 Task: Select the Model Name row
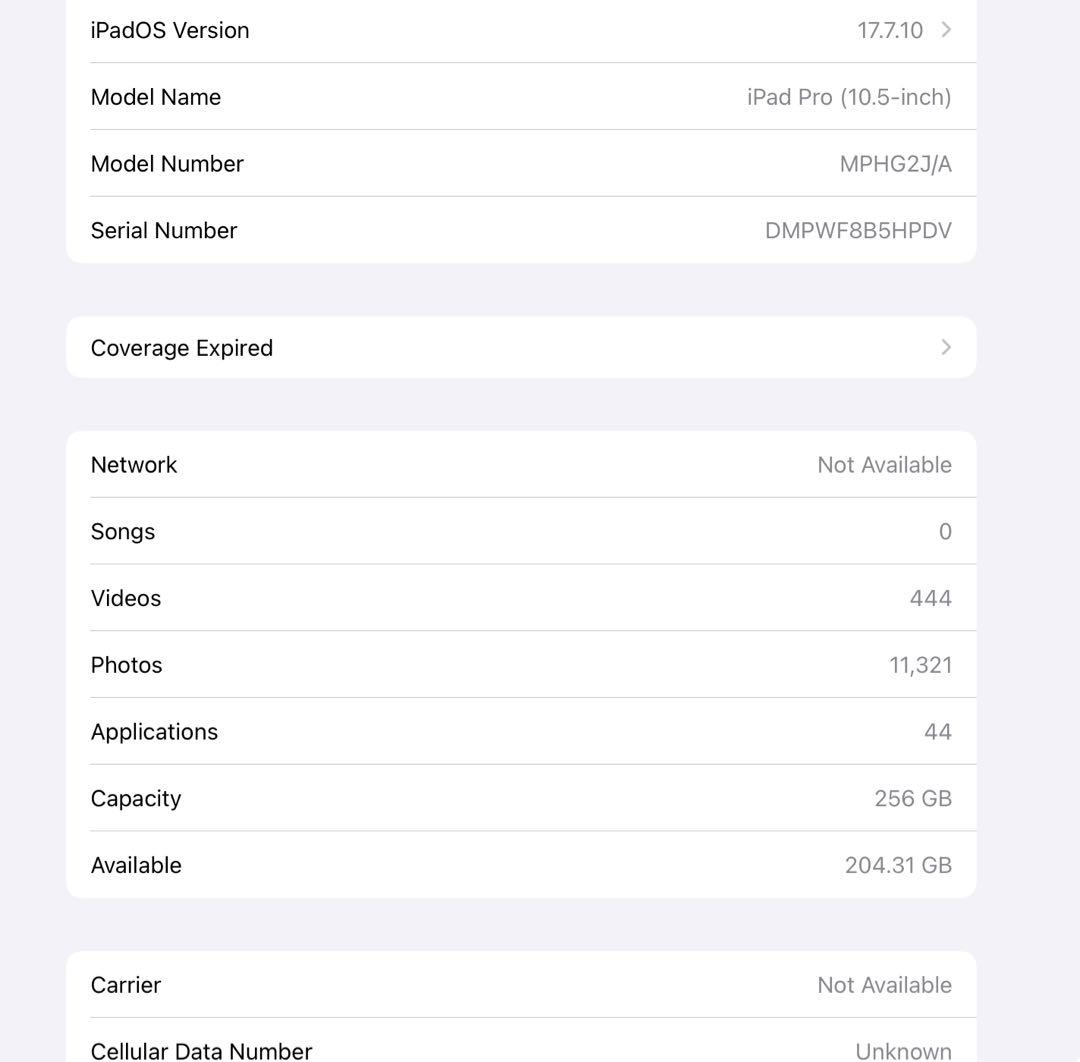(520, 97)
